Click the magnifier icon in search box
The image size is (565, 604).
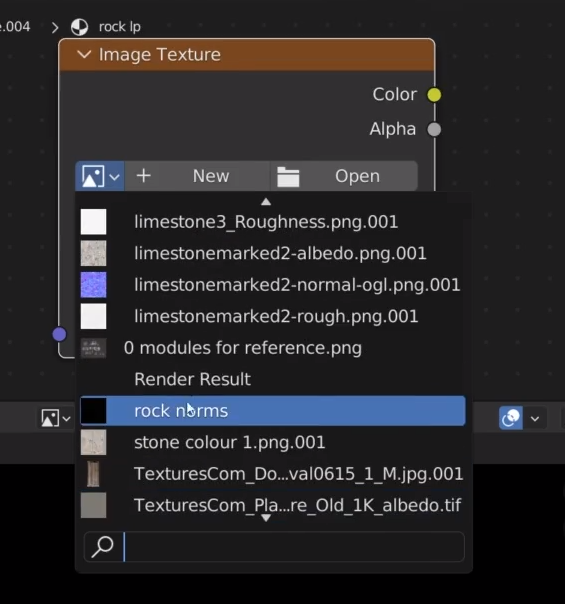(x=102, y=547)
